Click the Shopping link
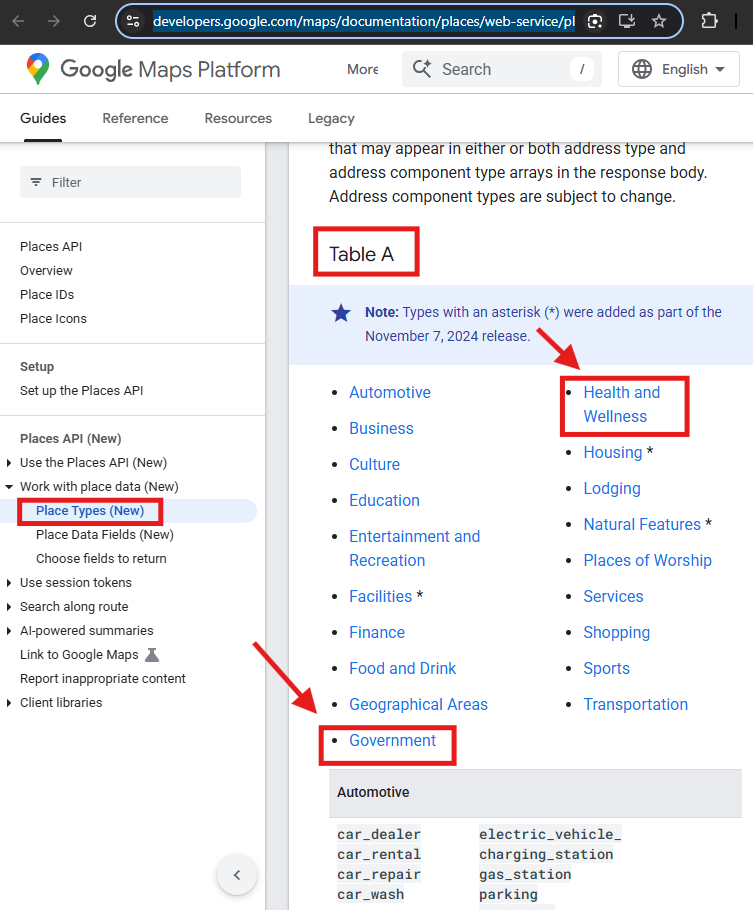This screenshot has height=910, width=753. (617, 632)
